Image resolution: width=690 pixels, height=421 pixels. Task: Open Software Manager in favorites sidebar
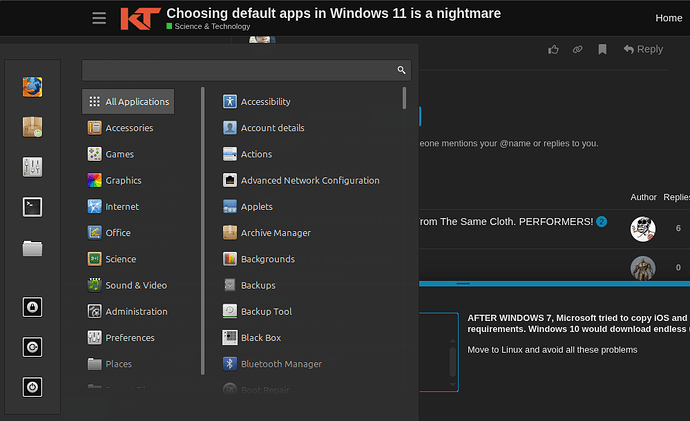[32, 126]
